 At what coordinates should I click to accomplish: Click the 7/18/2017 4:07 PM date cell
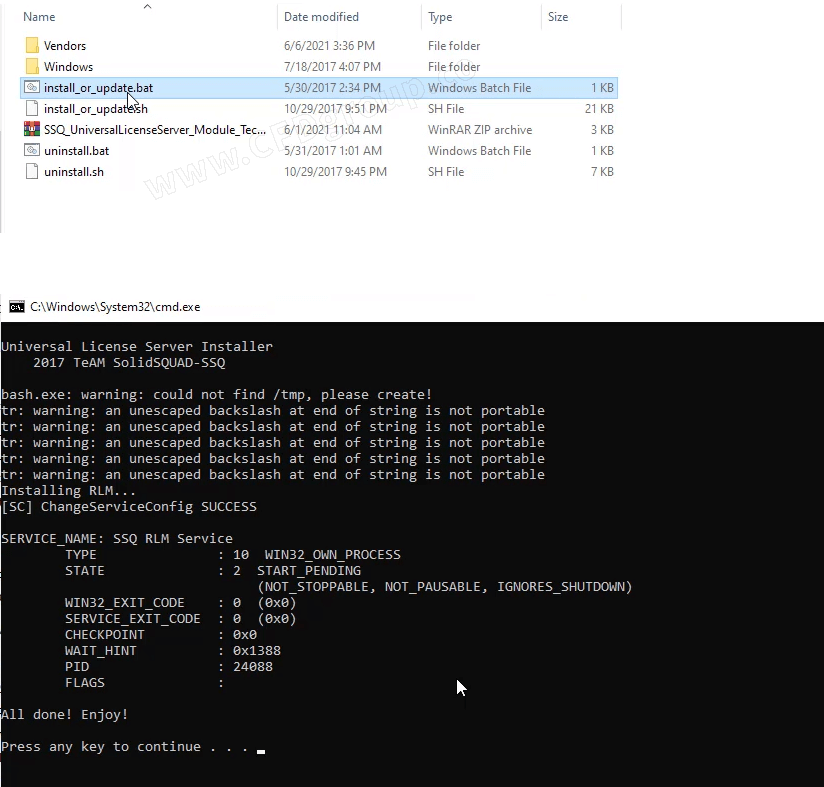332,67
